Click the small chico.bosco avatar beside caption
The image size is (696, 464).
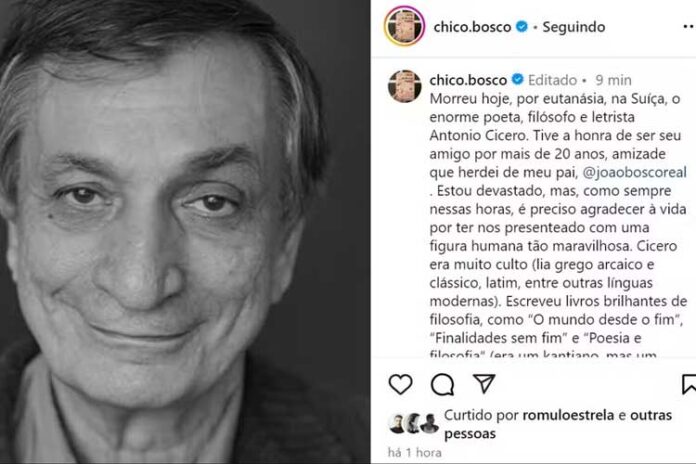[404, 86]
